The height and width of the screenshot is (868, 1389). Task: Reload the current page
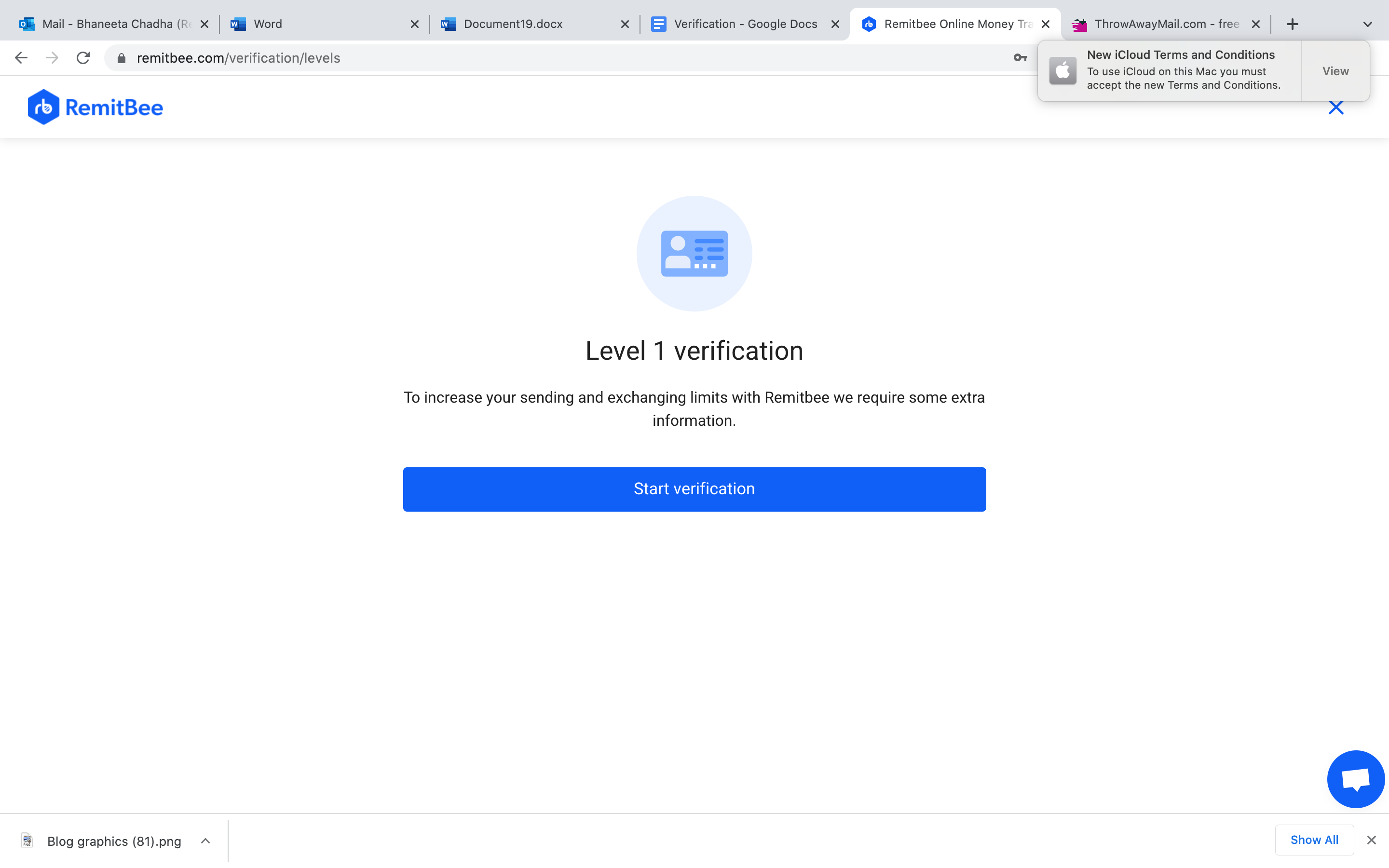pyautogui.click(x=83, y=58)
